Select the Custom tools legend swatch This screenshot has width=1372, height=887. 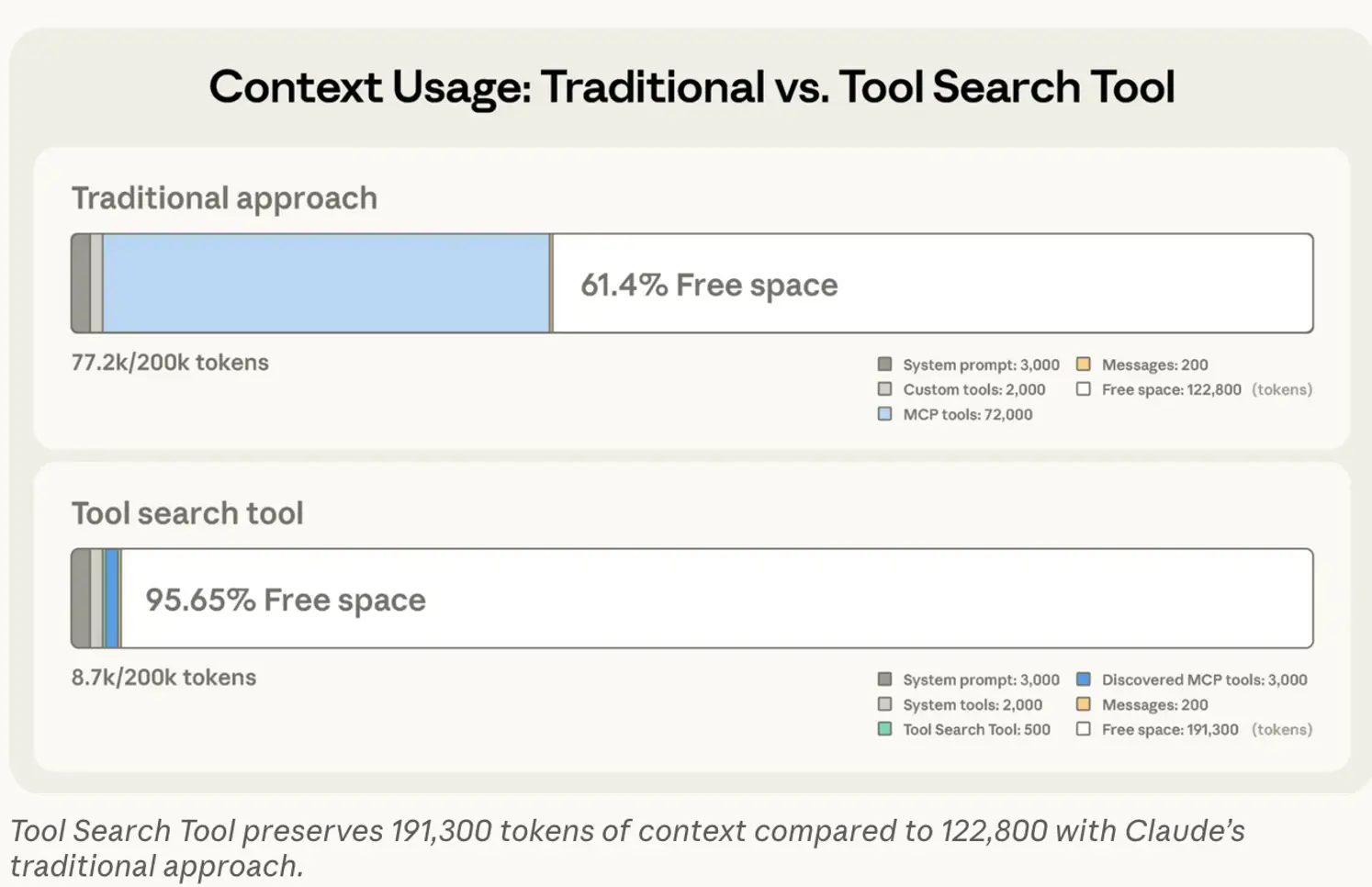884,389
